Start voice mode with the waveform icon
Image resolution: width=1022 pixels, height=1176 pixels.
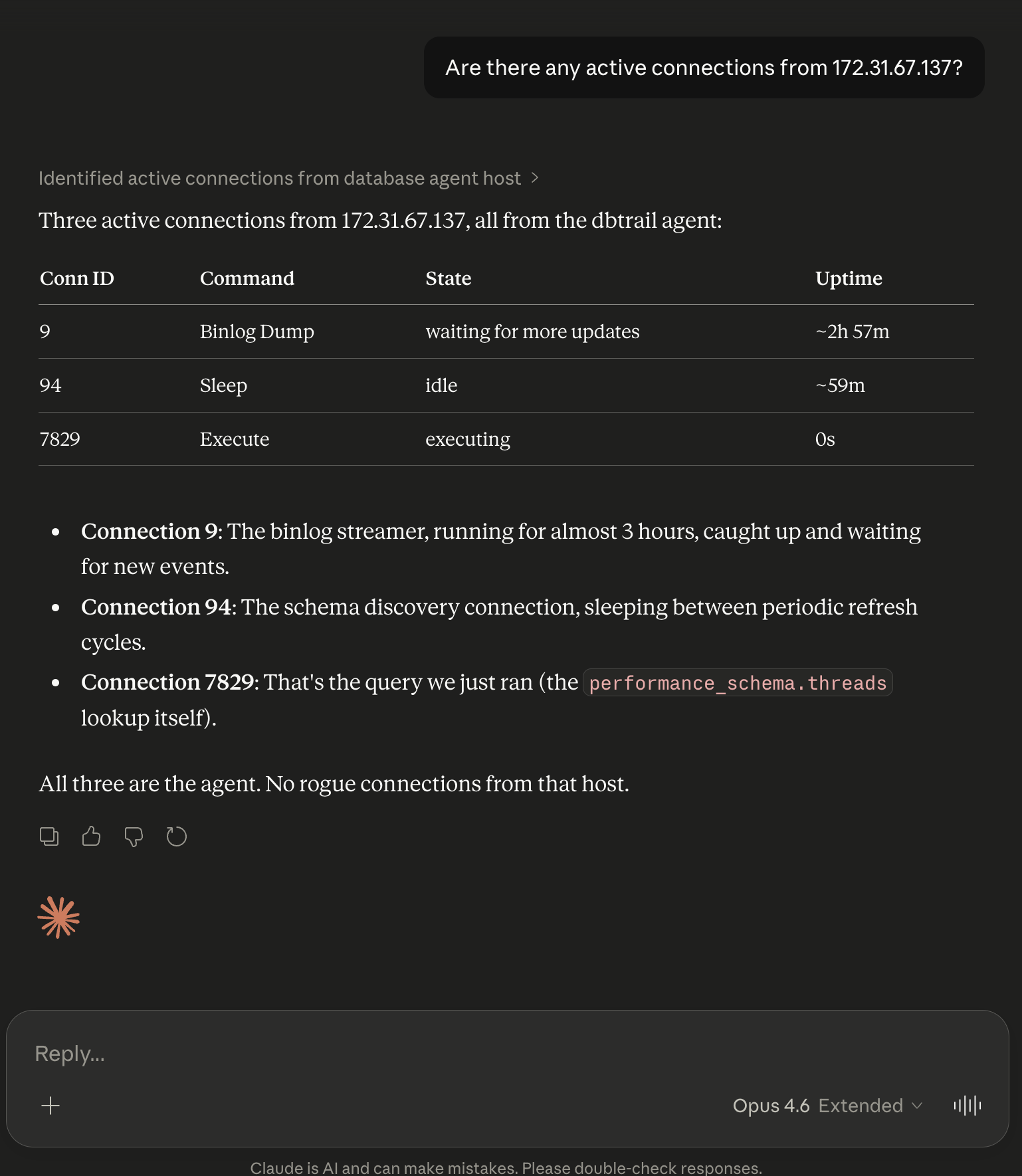(x=967, y=1106)
